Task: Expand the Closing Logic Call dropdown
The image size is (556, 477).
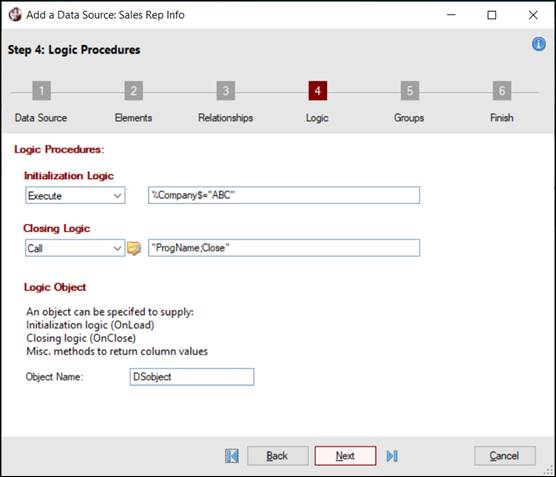Action: tap(75, 248)
